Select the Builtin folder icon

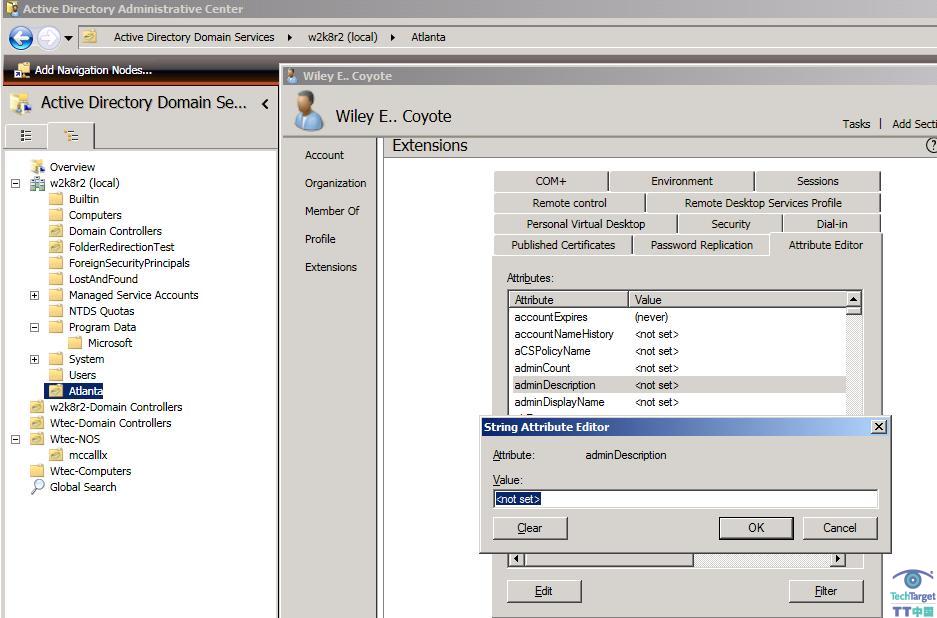(56, 199)
